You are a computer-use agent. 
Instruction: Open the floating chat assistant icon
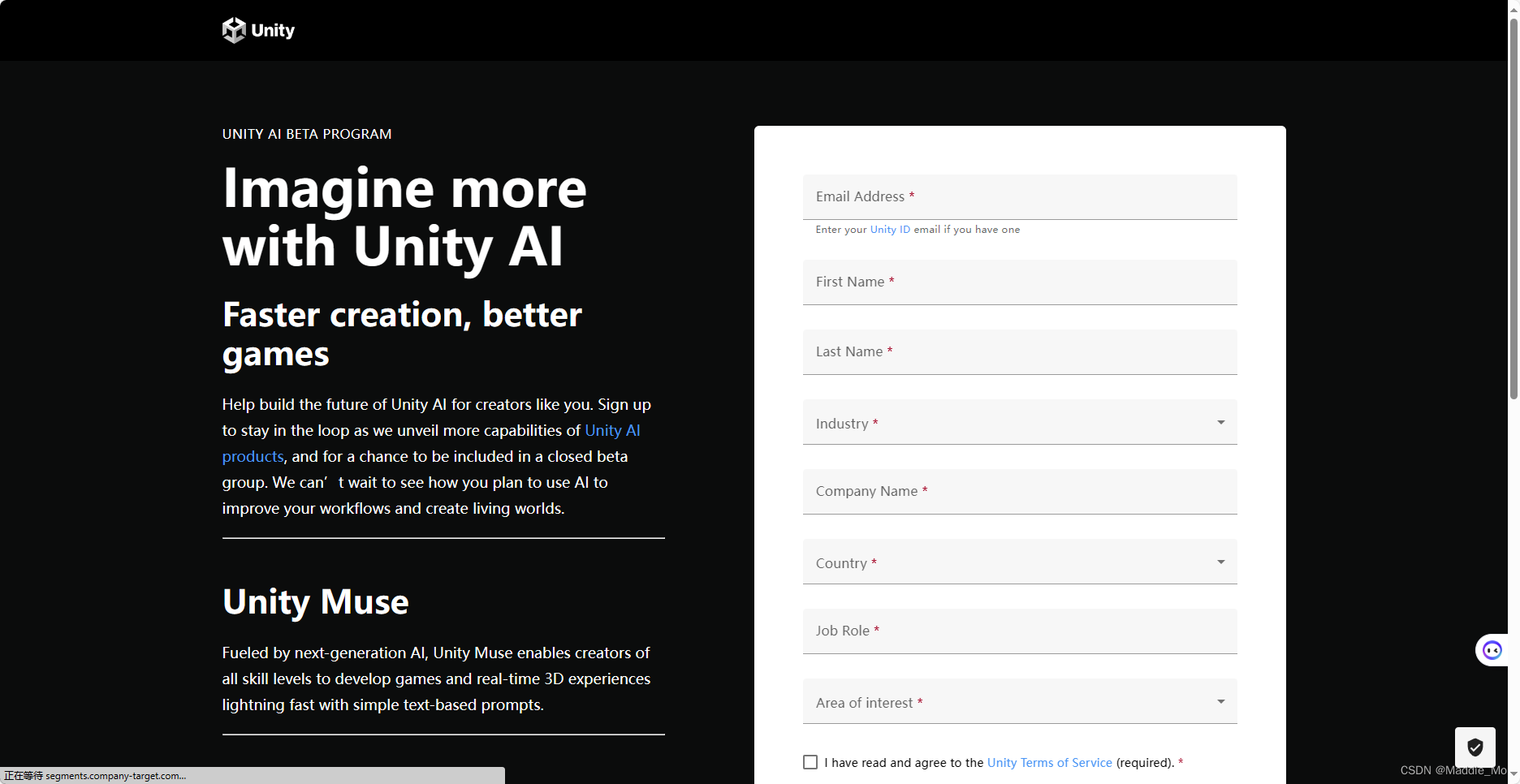coord(1492,650)
